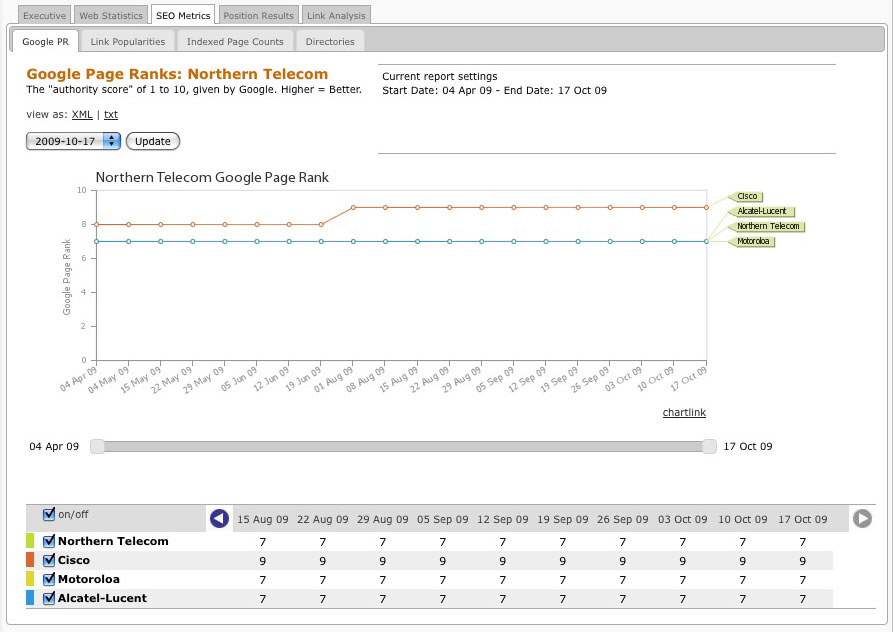Click the Alcatel-Lucent row name

[x=103, y=598]
